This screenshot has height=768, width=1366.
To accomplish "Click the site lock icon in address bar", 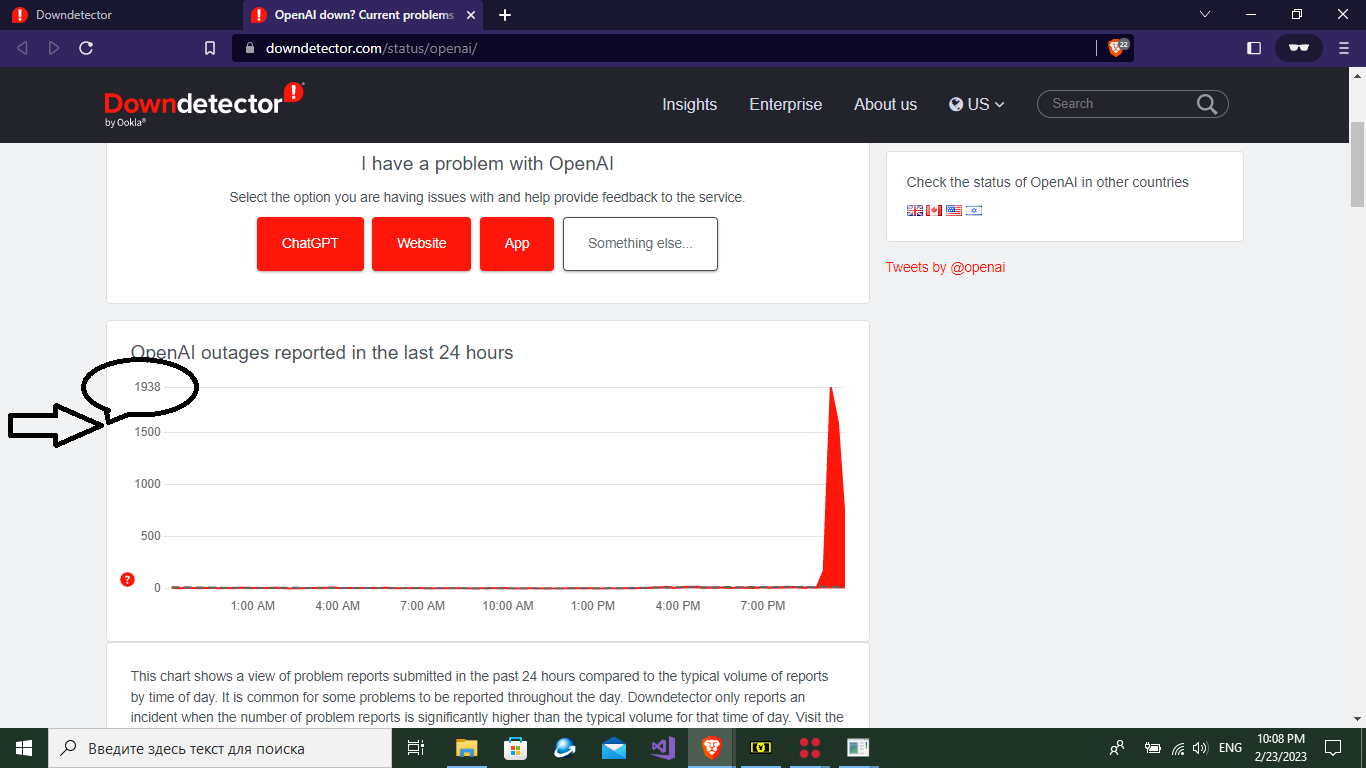I will (x=248, y=48).
